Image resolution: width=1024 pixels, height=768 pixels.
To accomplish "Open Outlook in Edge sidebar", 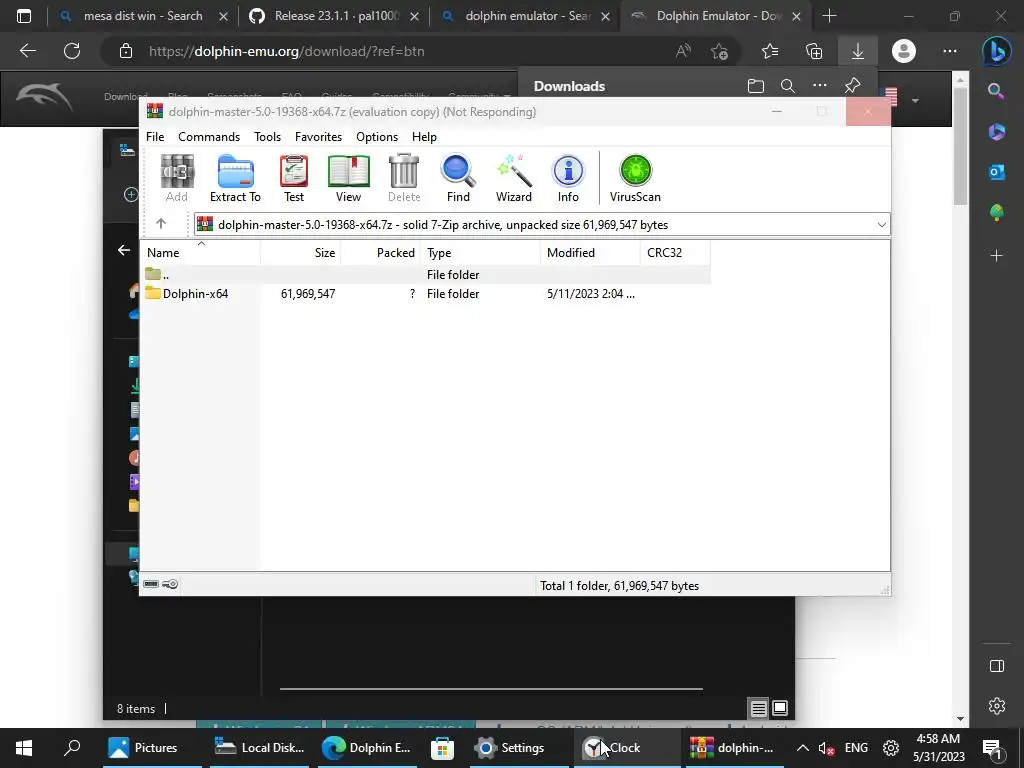I will tap(997, 172).
